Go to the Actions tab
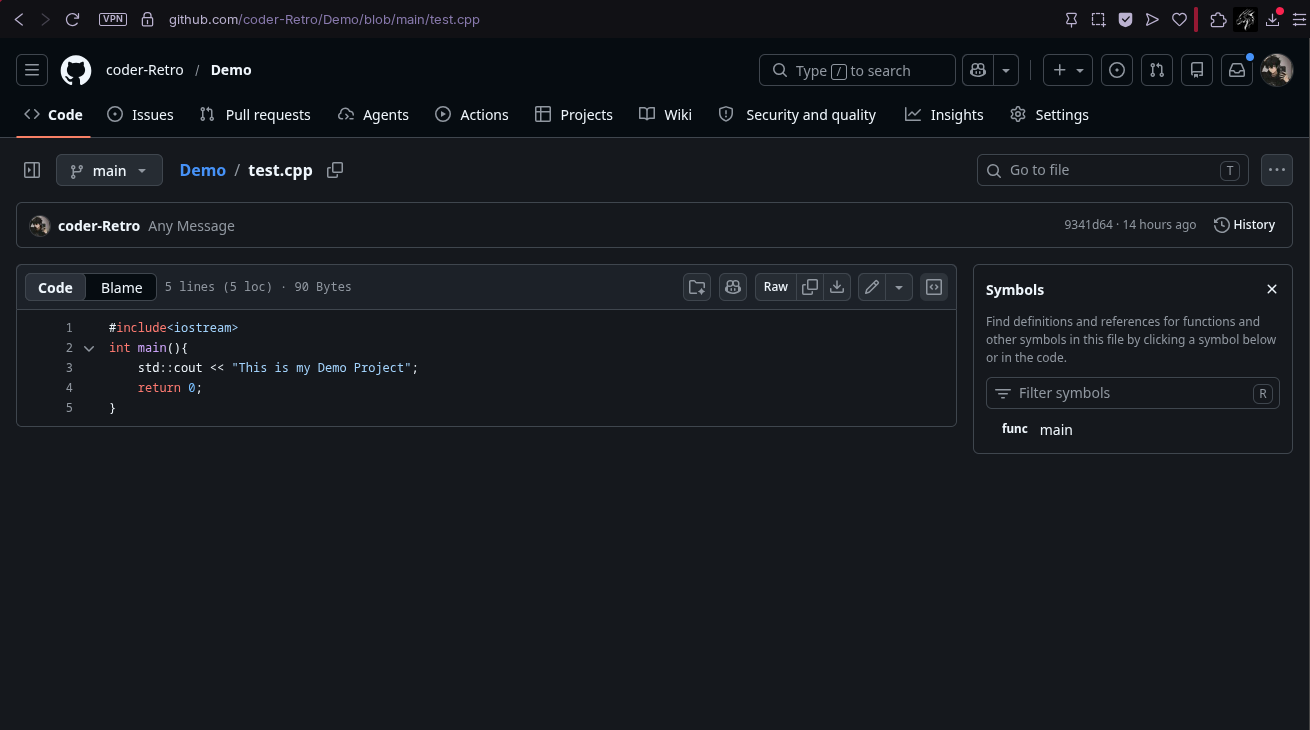 [x=472, y=114]
